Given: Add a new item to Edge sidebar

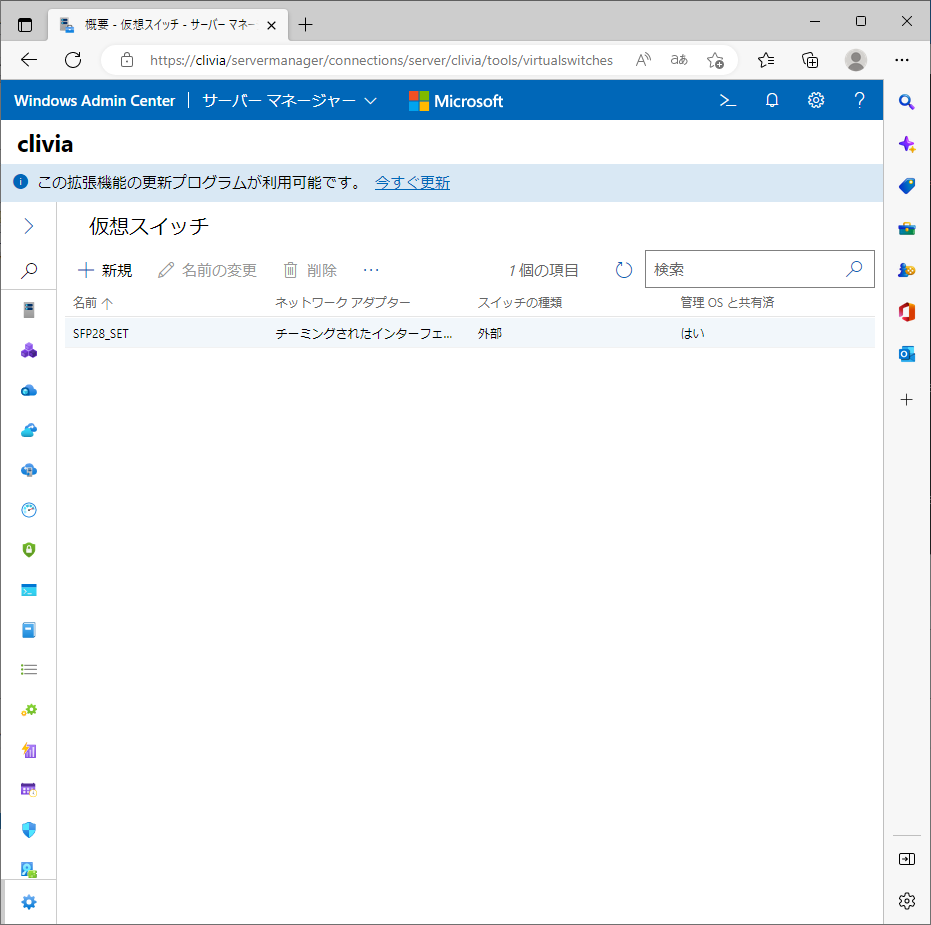Looking at the screenshot, I should (906, 400).
